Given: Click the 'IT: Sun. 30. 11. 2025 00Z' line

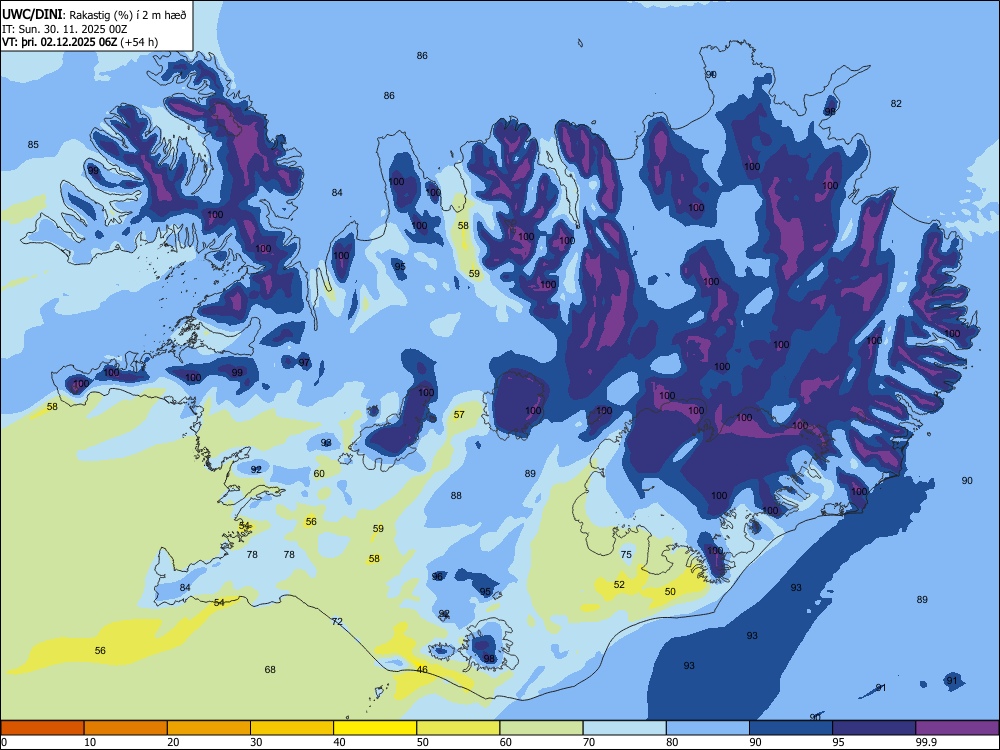Looking at the screenshot, I should pyautogui.click(x=65, y=29).
